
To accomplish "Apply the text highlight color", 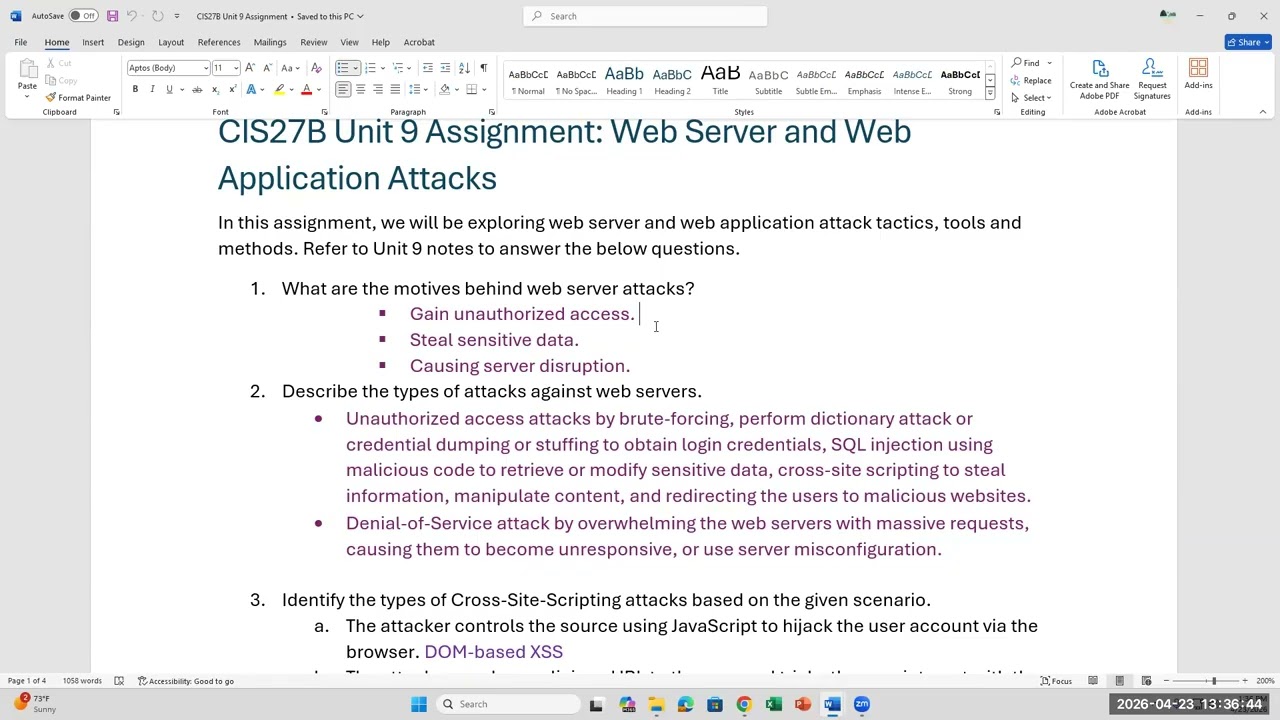I will click(279, 90).
